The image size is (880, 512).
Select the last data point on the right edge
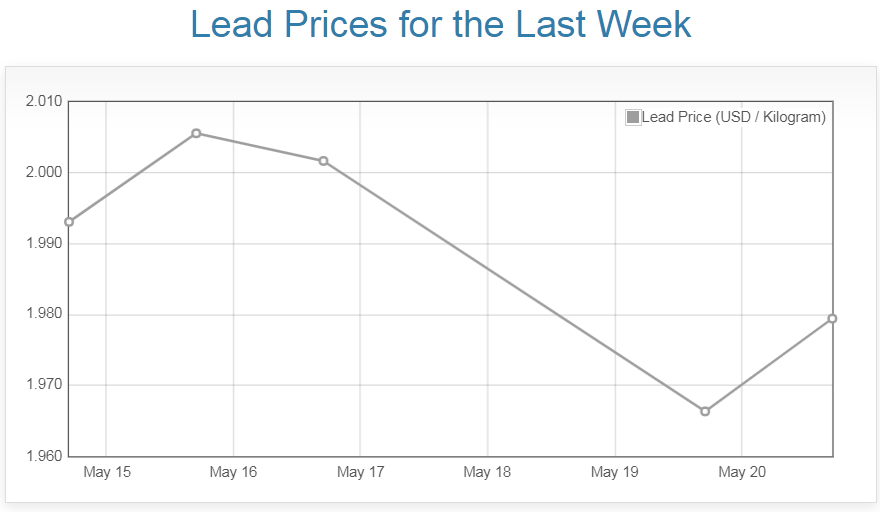click(832, 319)
